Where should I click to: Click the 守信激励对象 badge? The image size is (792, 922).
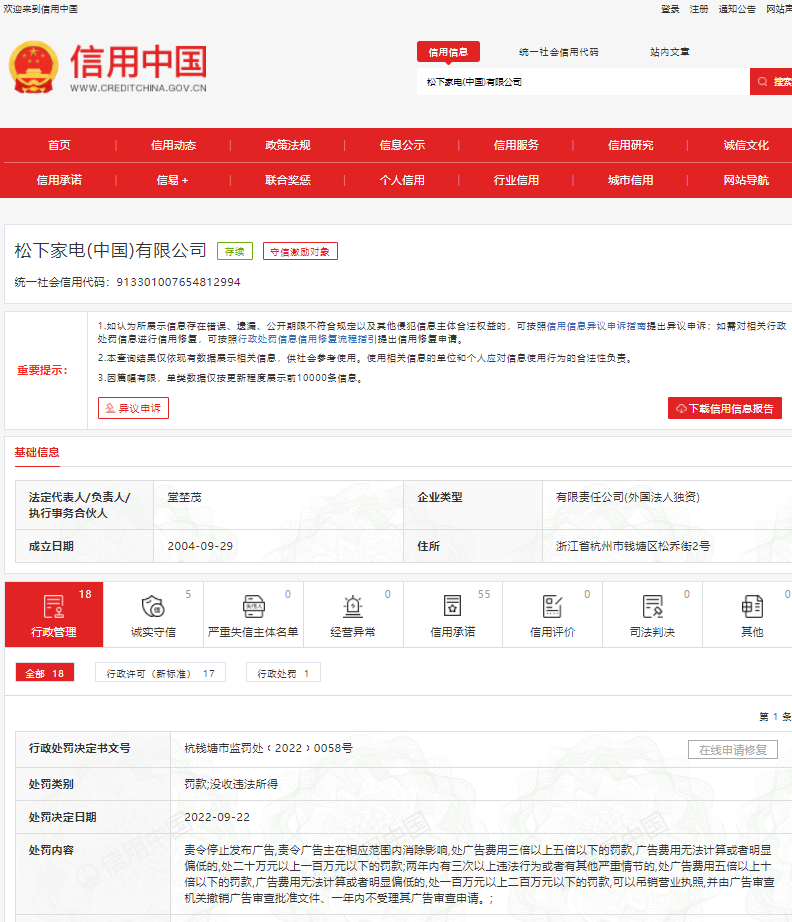click(x=300, y=251)
